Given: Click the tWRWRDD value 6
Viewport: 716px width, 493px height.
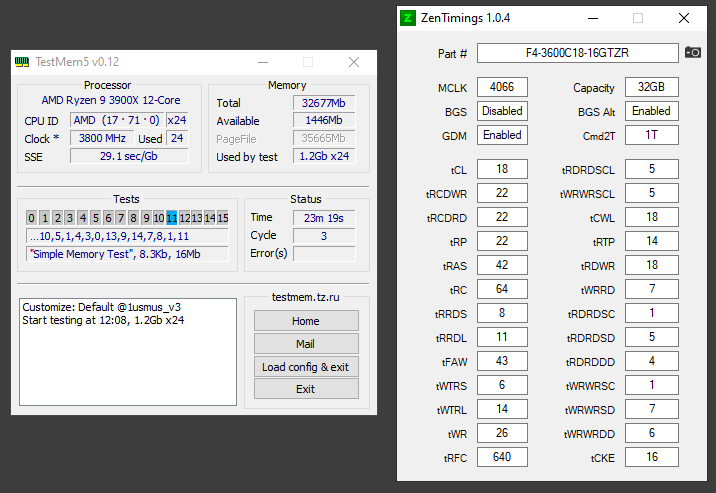Looking at the screenshot, I should click(652, 433).
